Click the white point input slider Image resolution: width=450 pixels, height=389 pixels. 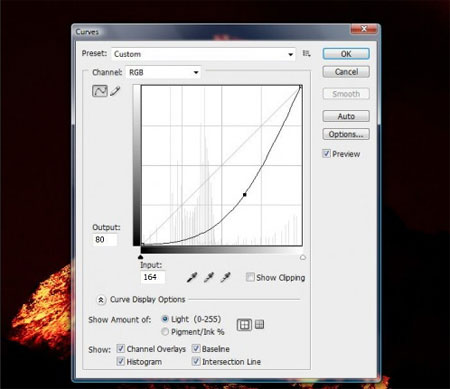[x=303, y=257]
